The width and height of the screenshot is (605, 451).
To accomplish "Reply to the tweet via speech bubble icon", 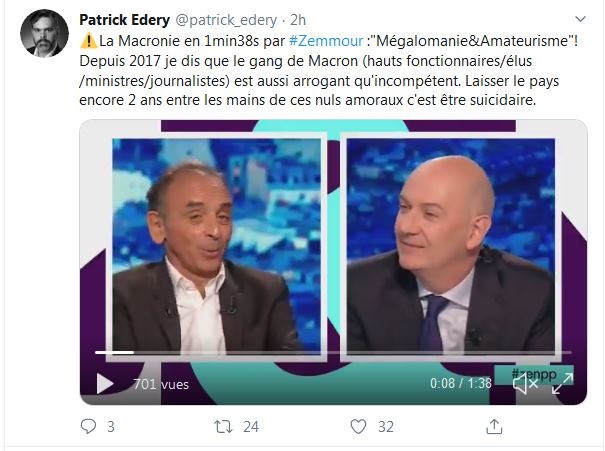I will 88,426.
